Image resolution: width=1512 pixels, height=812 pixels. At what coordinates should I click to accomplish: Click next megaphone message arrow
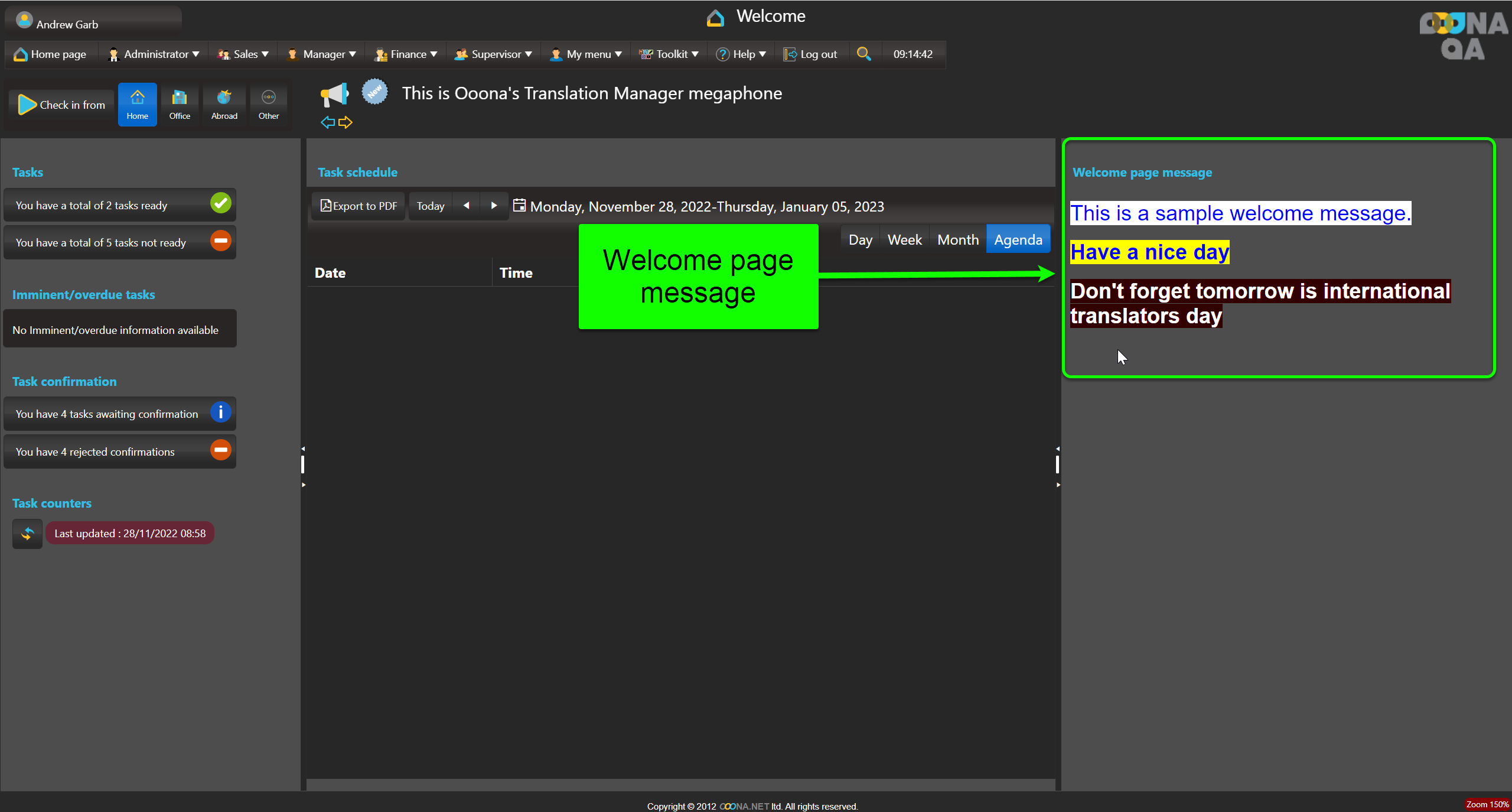pos(346,122)
